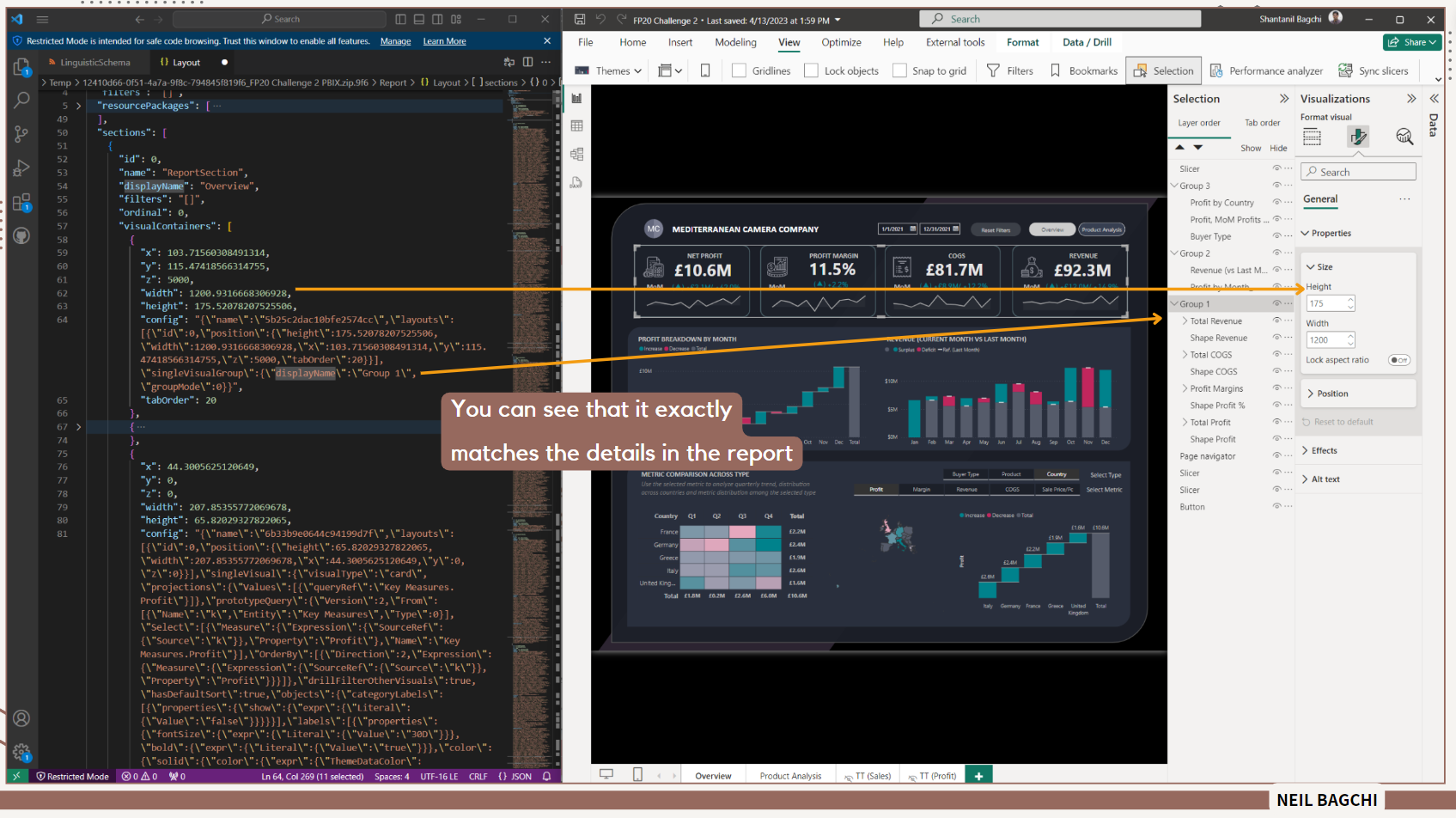The image size is (1456, 818).
Task: Open Sync slicers pane
Action: (x=1374, y=70)
